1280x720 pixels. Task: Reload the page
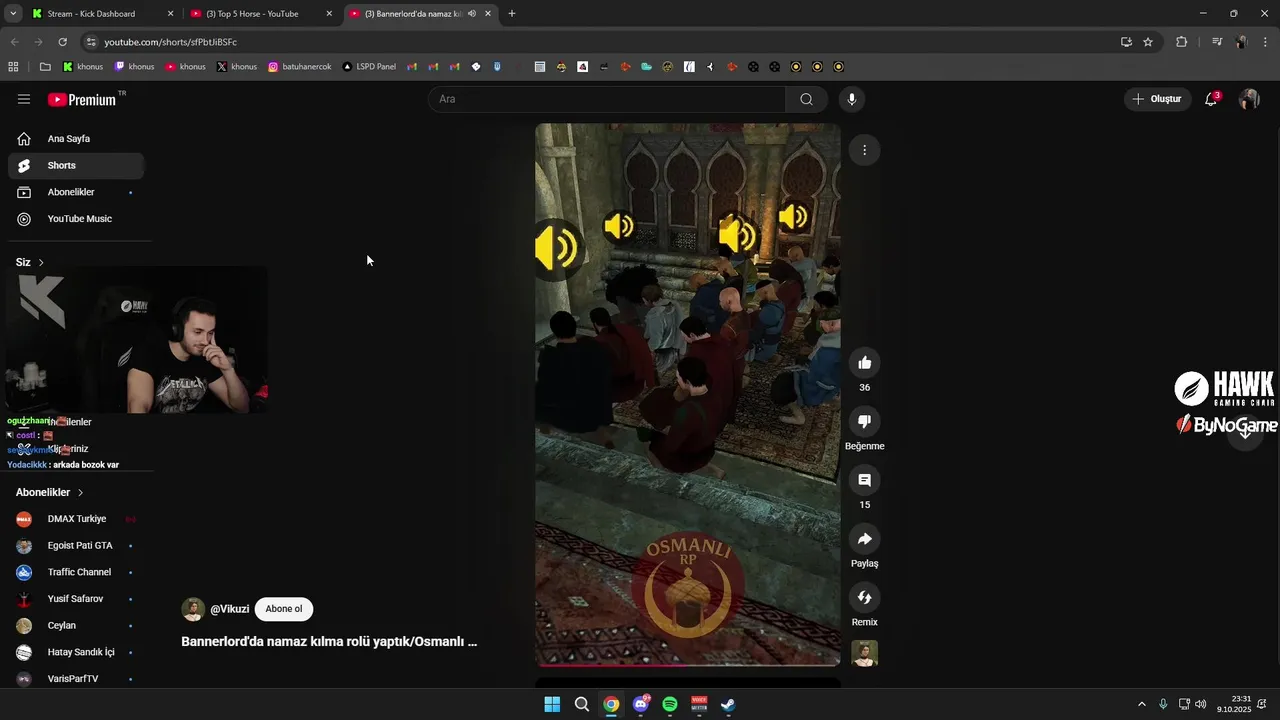[x=62, y=42]
